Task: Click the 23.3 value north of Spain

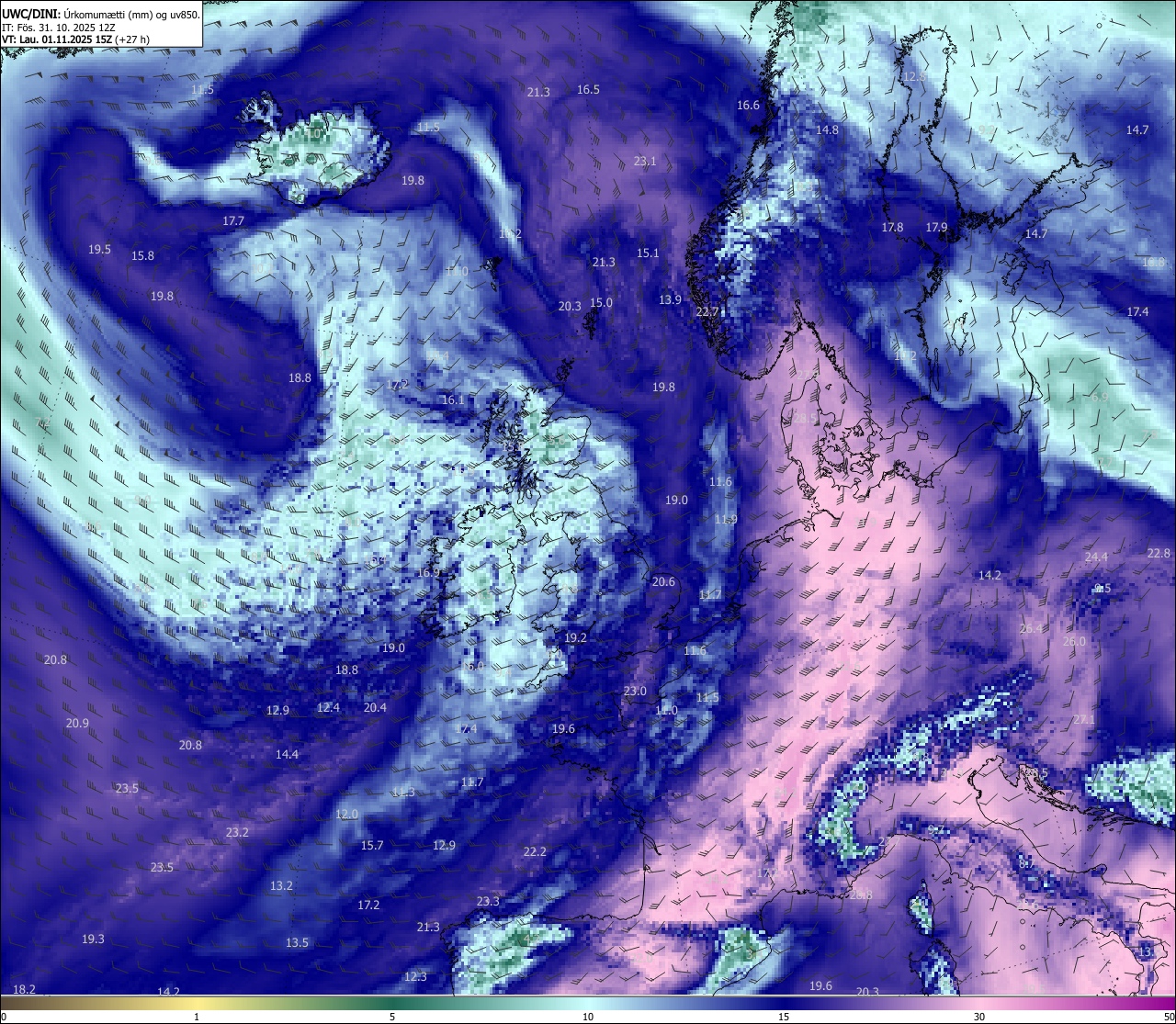Action: [488, 901]
